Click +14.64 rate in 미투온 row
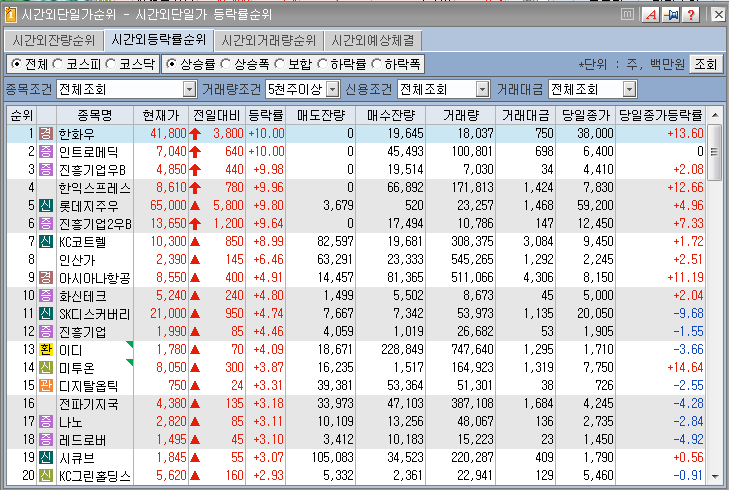 pyautogui.click(x=685, y=368)
